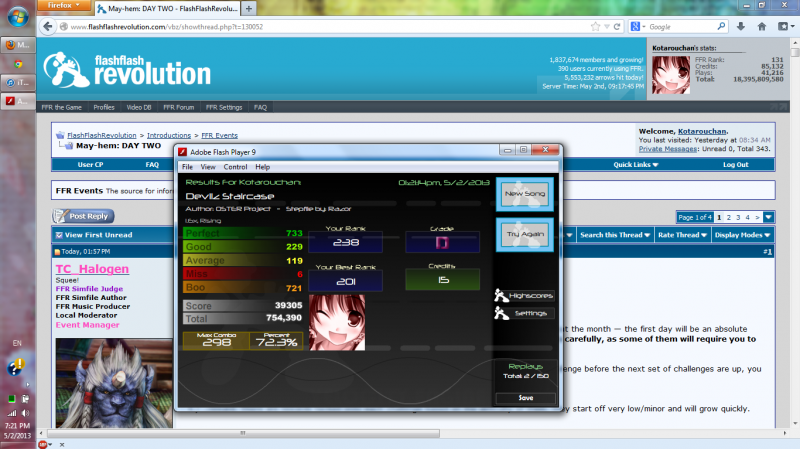The image size is (800, 449).
Task: Click the Kotarouchan avatar in stats panel
Action: [x=671, y=74]
